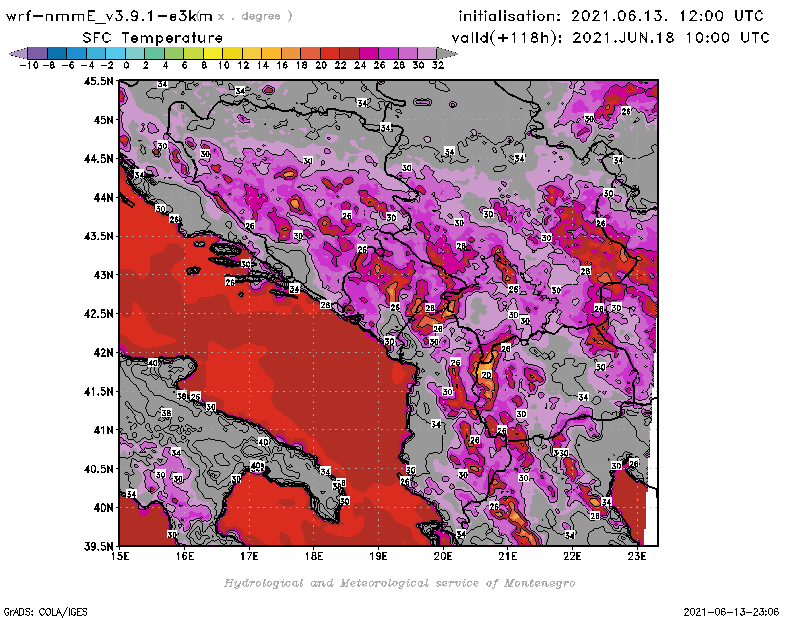Click the 19E longitude axis label
The width and height of the screenshot is (800, 618).
coord(378,555)
